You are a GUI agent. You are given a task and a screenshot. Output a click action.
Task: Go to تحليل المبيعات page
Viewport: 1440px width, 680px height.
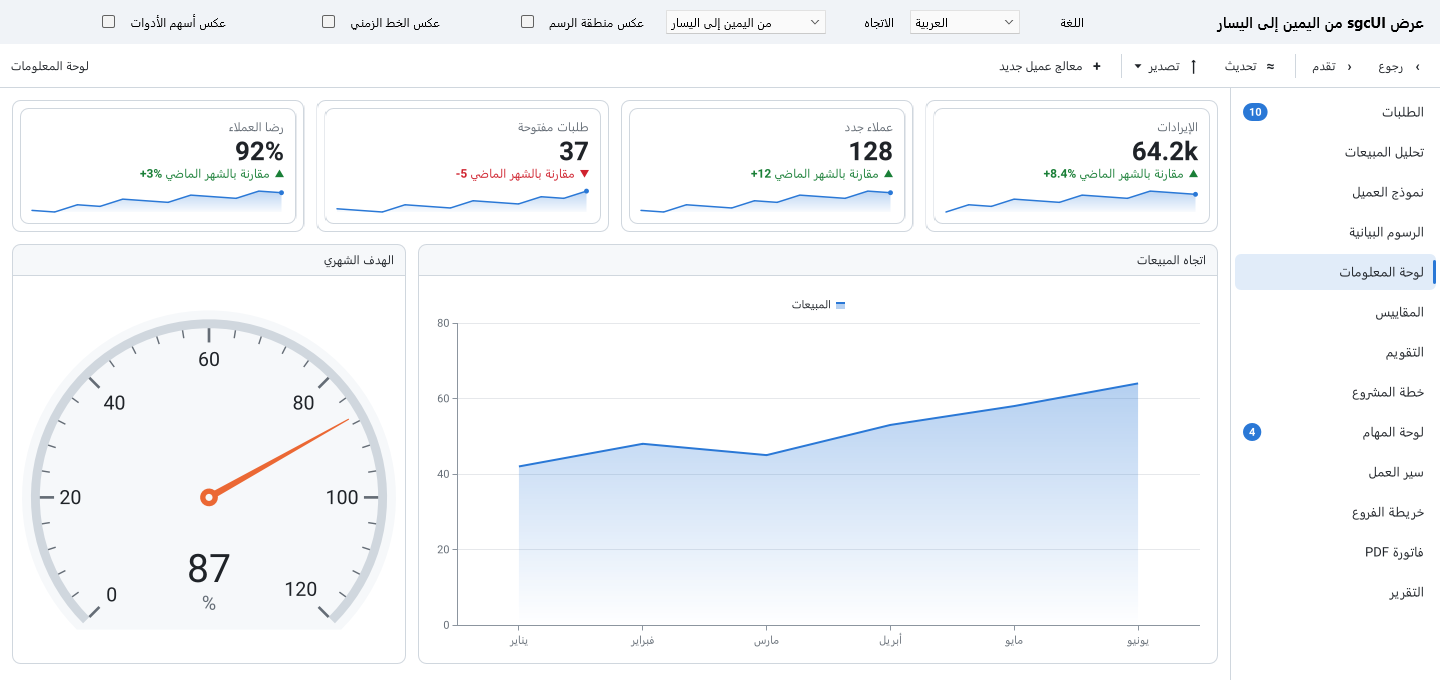pos(1333,152)
